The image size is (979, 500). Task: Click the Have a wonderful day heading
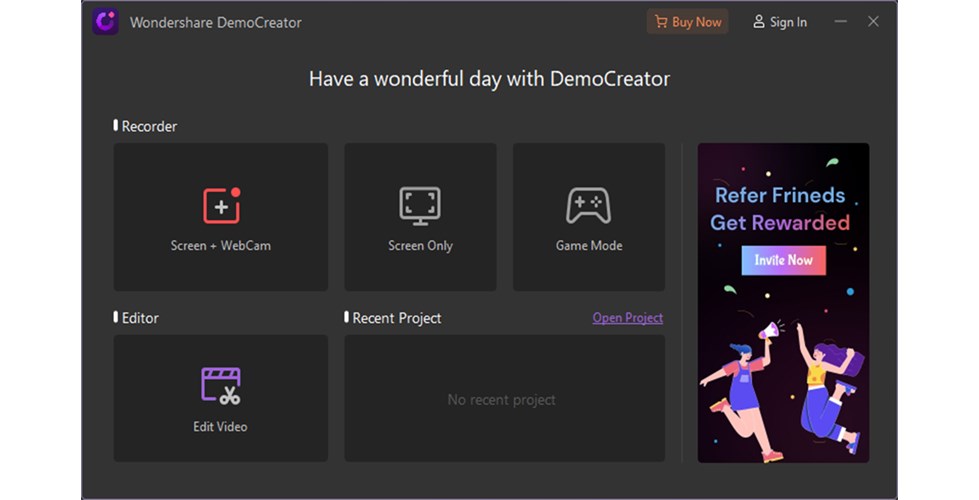click(x=490, y=79)
